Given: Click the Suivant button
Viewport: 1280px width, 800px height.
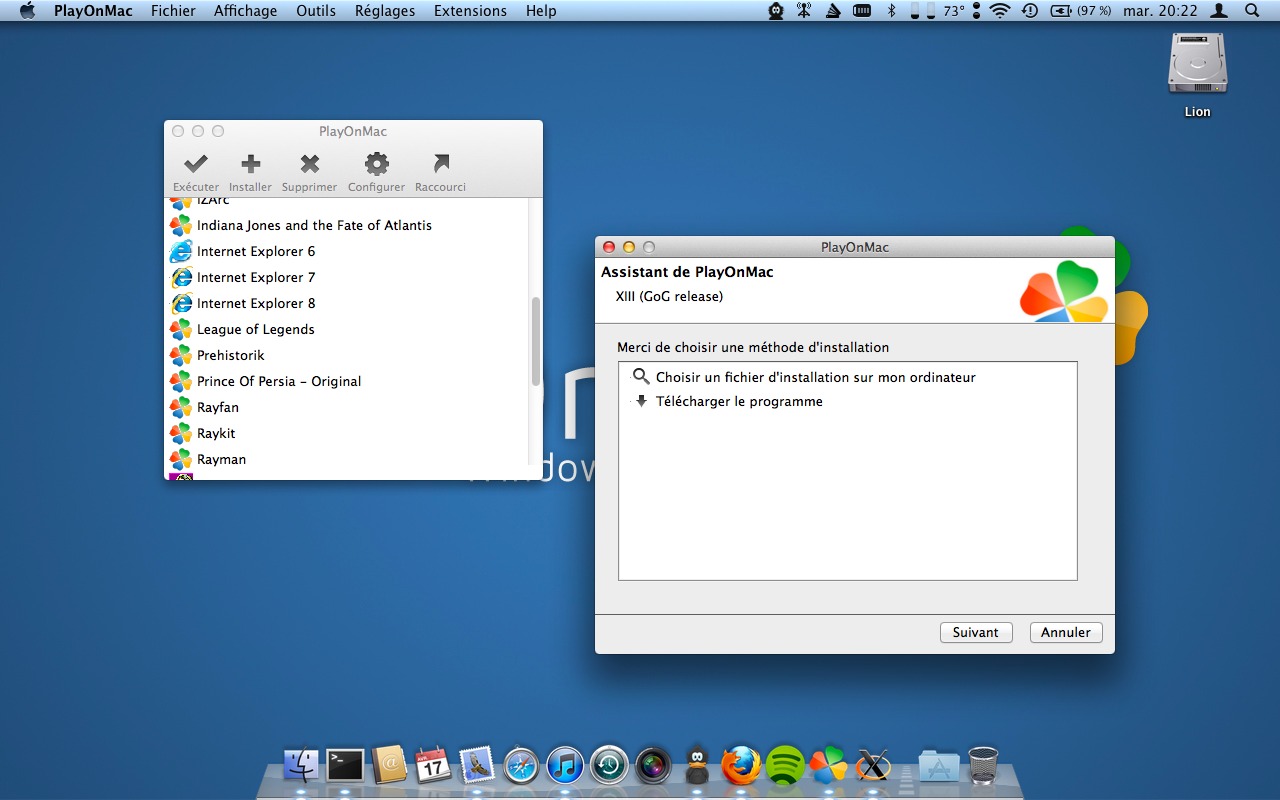Looking at the screenshot, I should [x=975, y=632].
